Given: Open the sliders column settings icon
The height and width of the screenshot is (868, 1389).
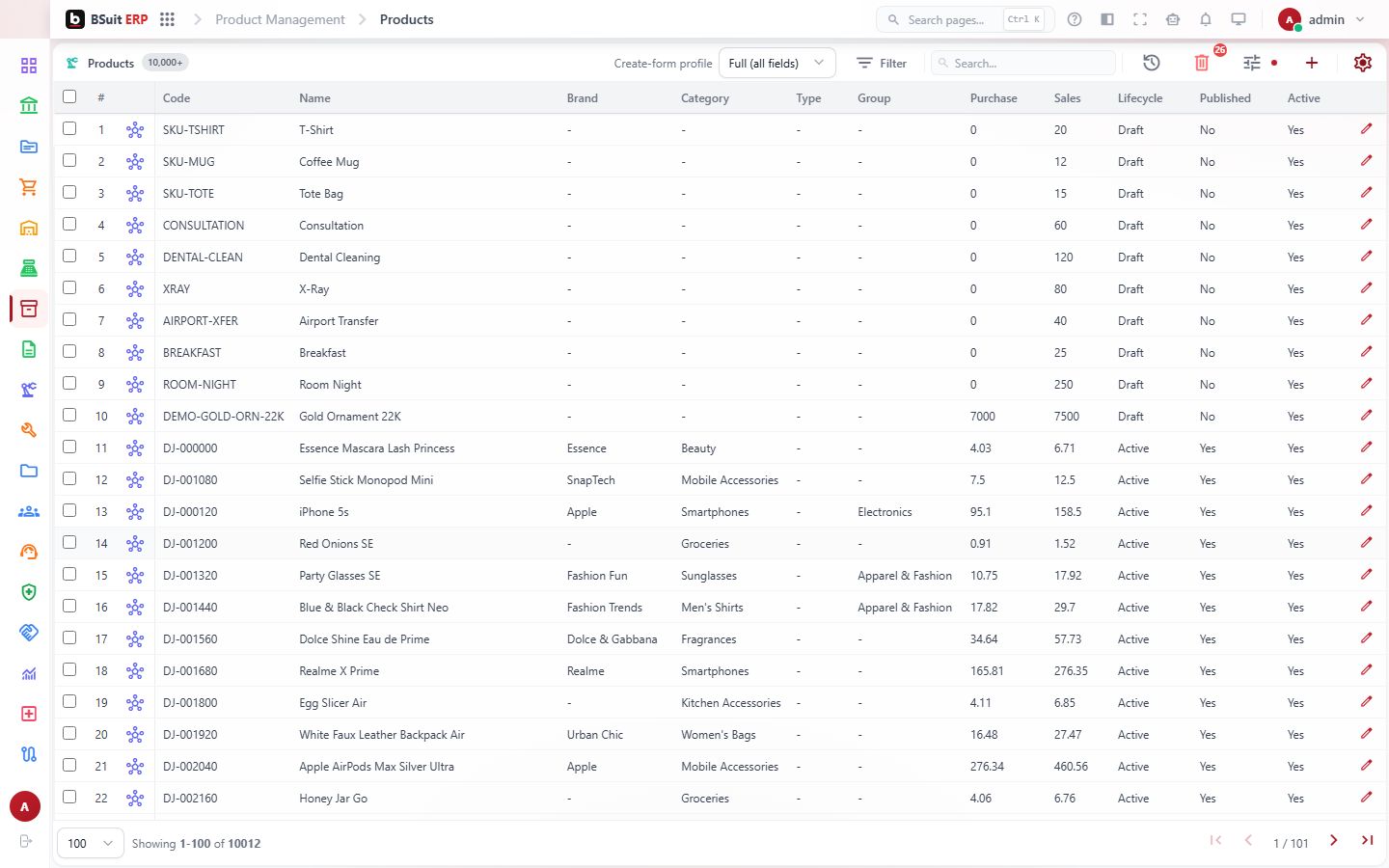Looking at the screenshot, I should pyautogui.click(x=1252, y=63).
